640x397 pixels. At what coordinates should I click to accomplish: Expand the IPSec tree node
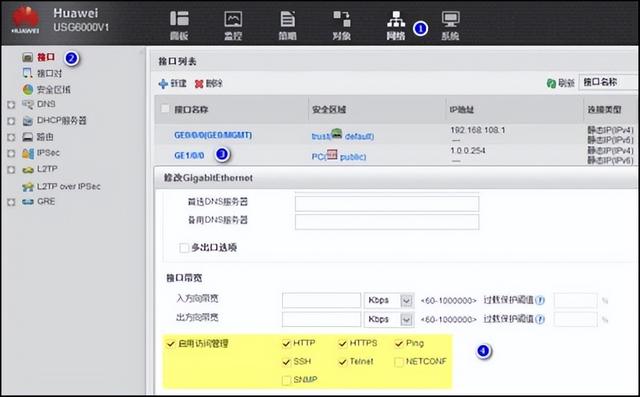click(11, 154)
